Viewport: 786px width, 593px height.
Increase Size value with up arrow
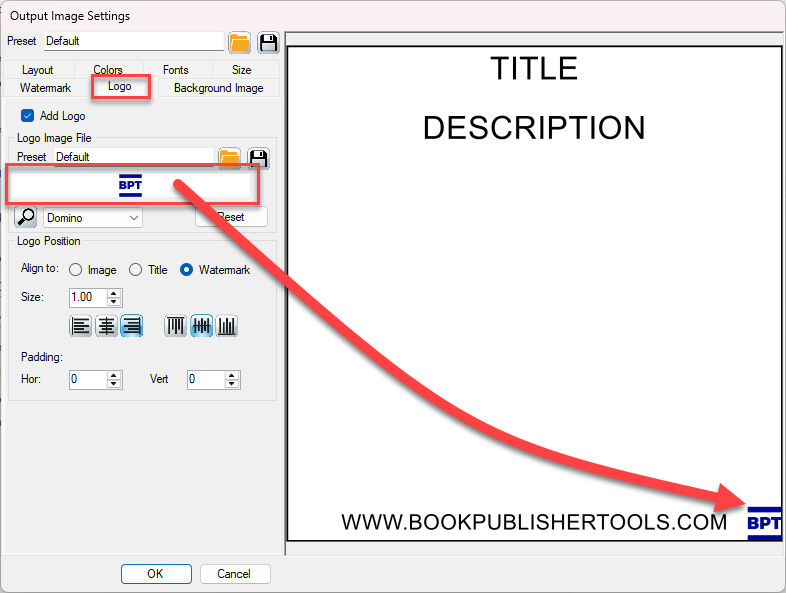[114, 293]
